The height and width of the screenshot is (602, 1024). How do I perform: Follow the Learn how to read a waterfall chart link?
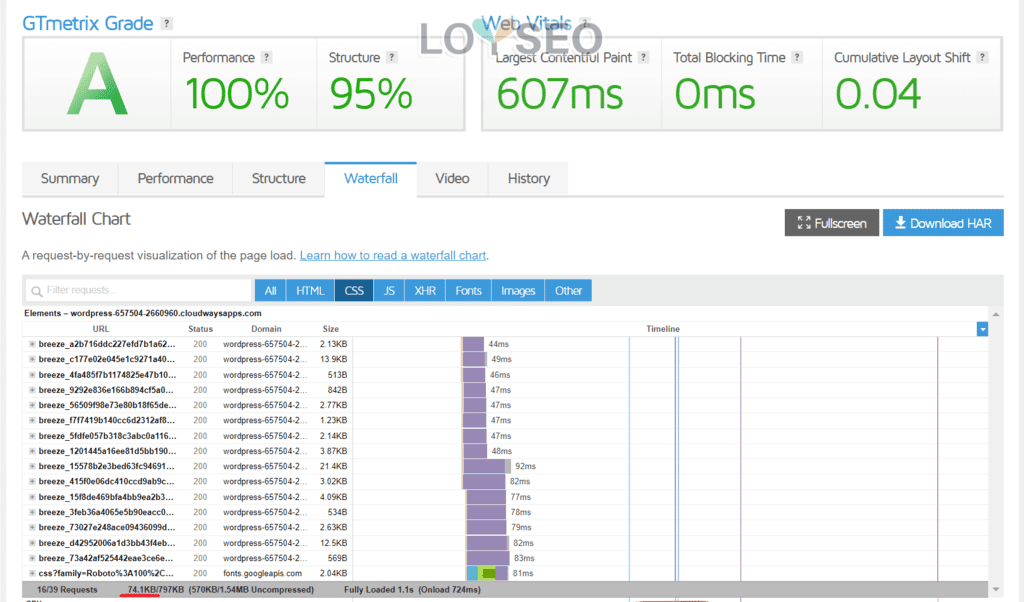pyautogui.click(x=393, y=255)
